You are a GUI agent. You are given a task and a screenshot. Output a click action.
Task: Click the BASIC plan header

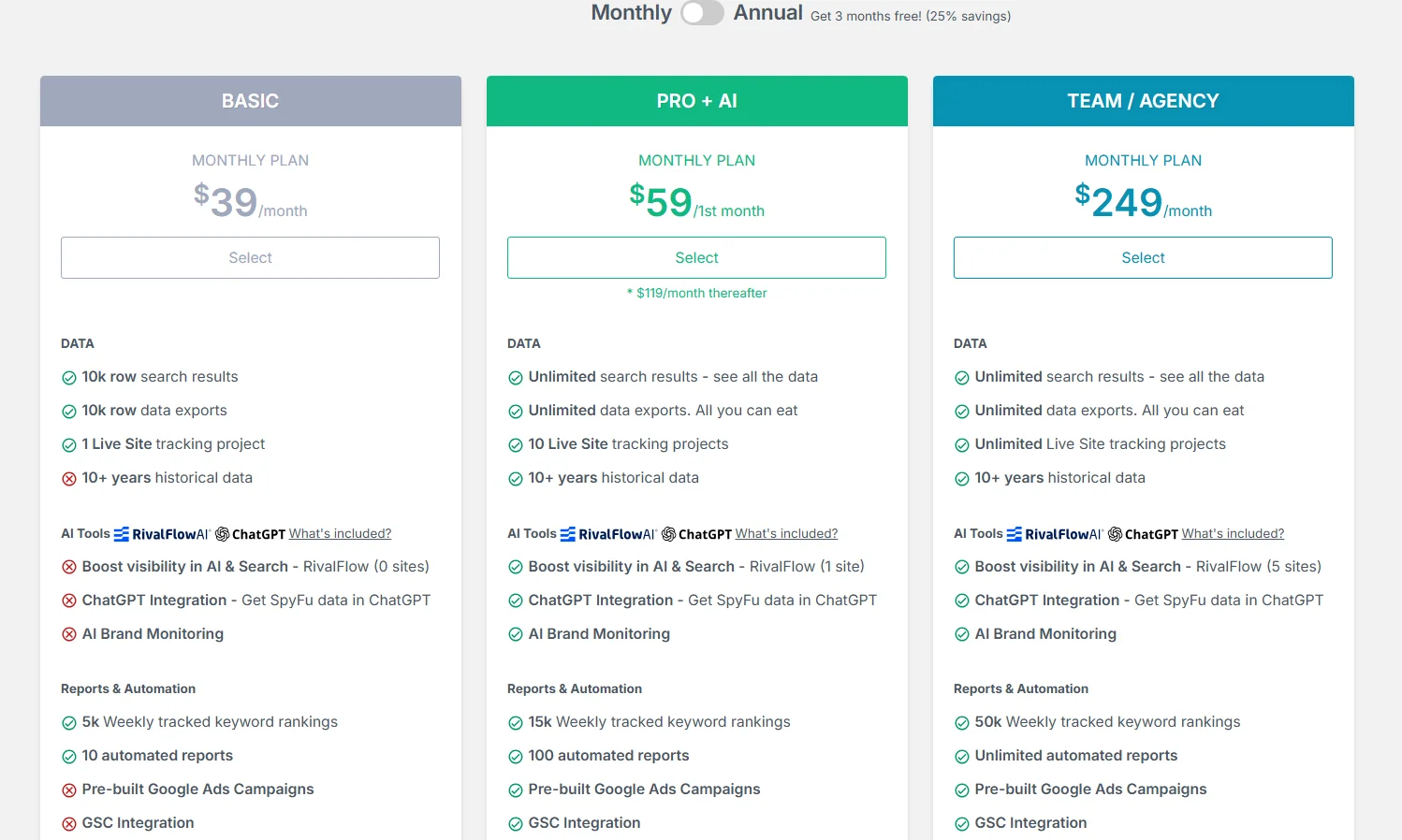251,101
